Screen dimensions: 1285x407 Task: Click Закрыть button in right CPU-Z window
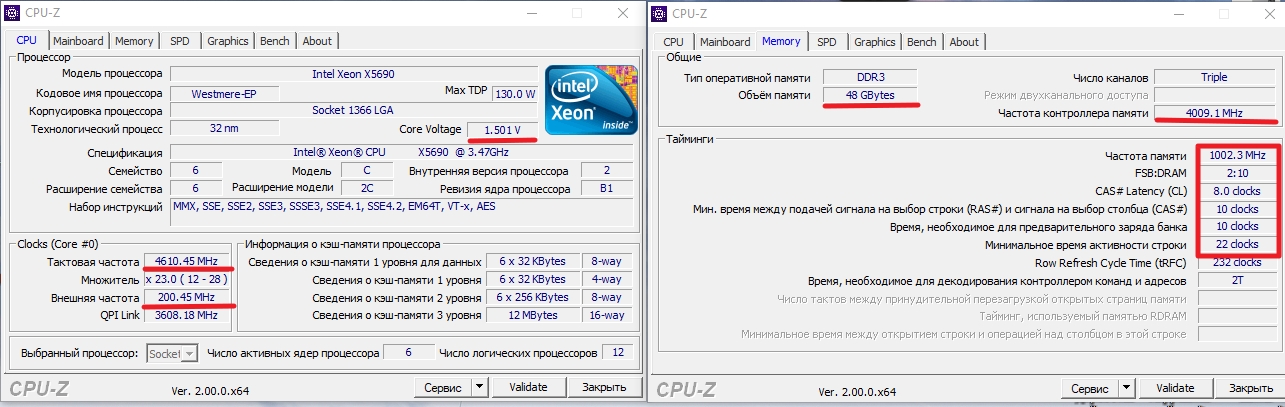pyautogui.click(x=1251, y=388)
